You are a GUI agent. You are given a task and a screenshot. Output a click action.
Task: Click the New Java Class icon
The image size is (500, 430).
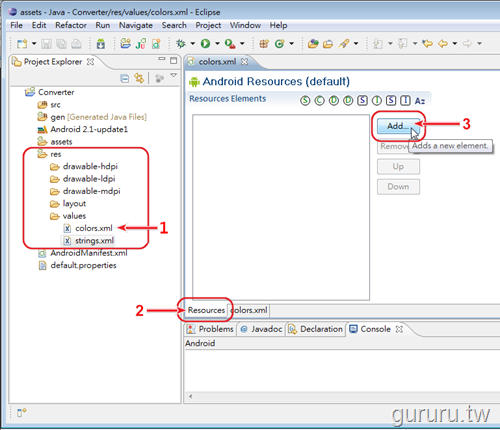[280, 44]
